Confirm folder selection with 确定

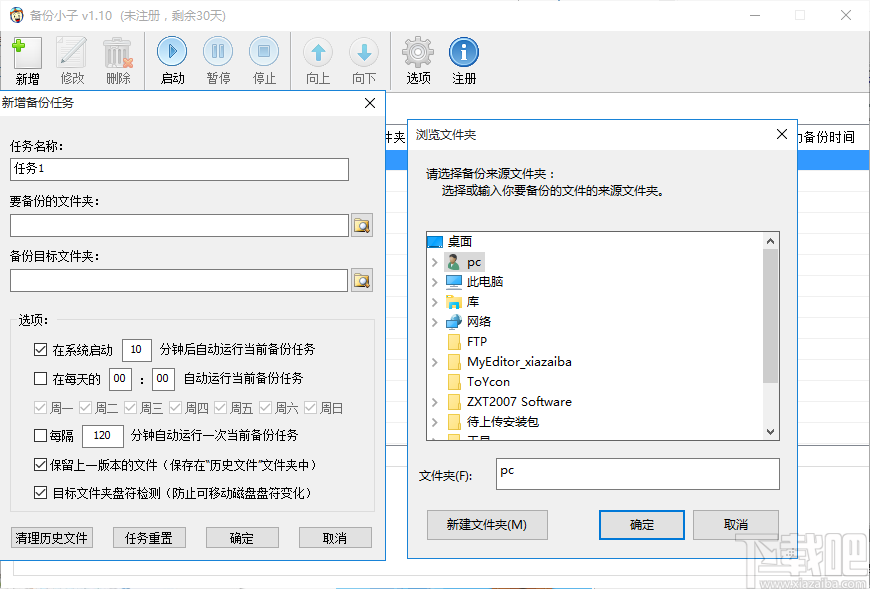[642, 525]
